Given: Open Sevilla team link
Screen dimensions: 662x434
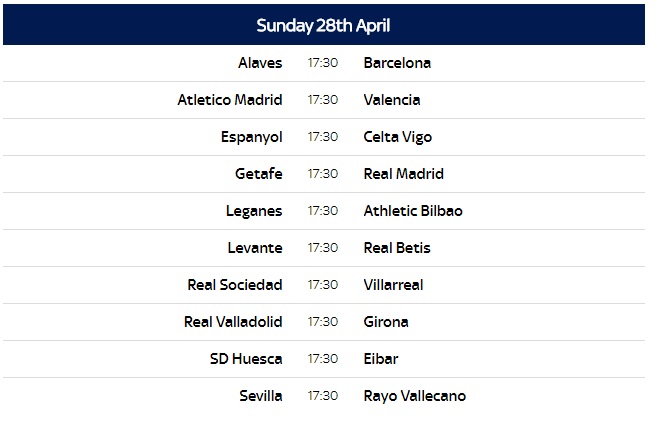Looking at the screenshot, I should coord(261,396).
